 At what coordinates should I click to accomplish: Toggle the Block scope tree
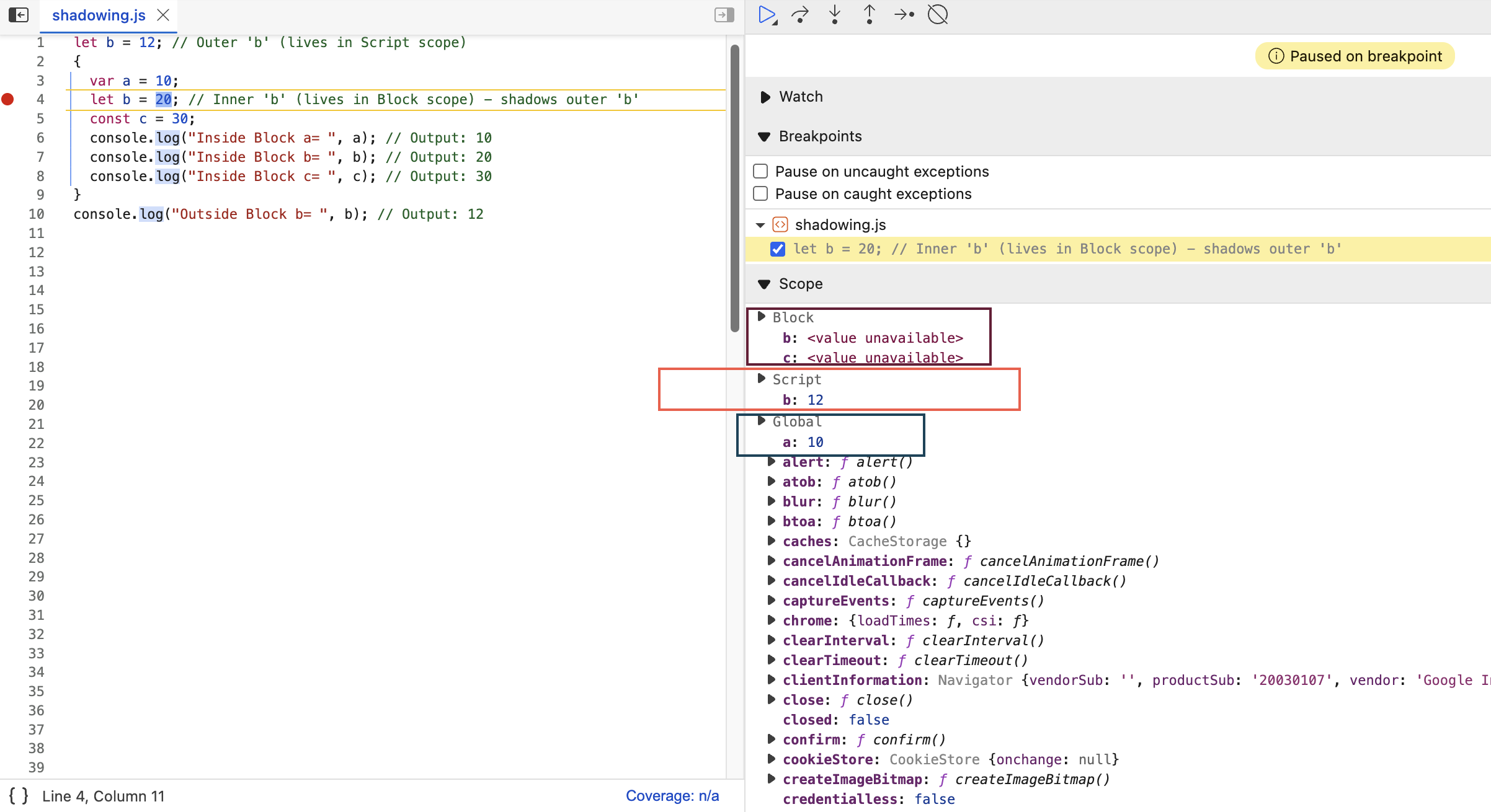click(x=762, y=317)
